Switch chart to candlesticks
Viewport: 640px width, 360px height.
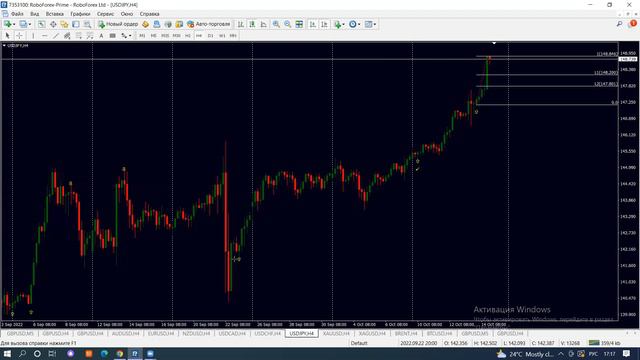252,24
